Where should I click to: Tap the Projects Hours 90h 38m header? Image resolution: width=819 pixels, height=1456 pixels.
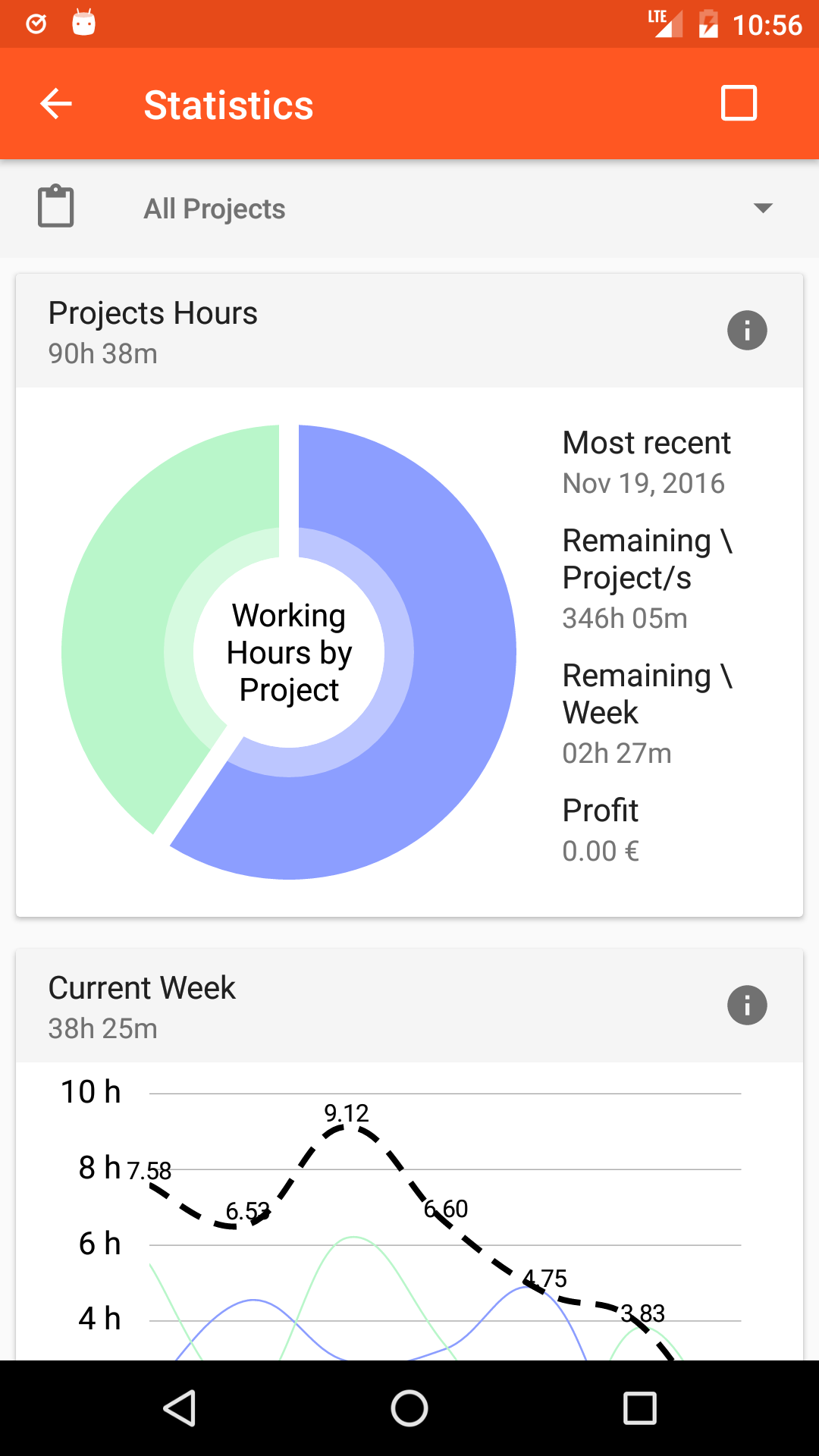pyautogui.click(x=153, y=332)
